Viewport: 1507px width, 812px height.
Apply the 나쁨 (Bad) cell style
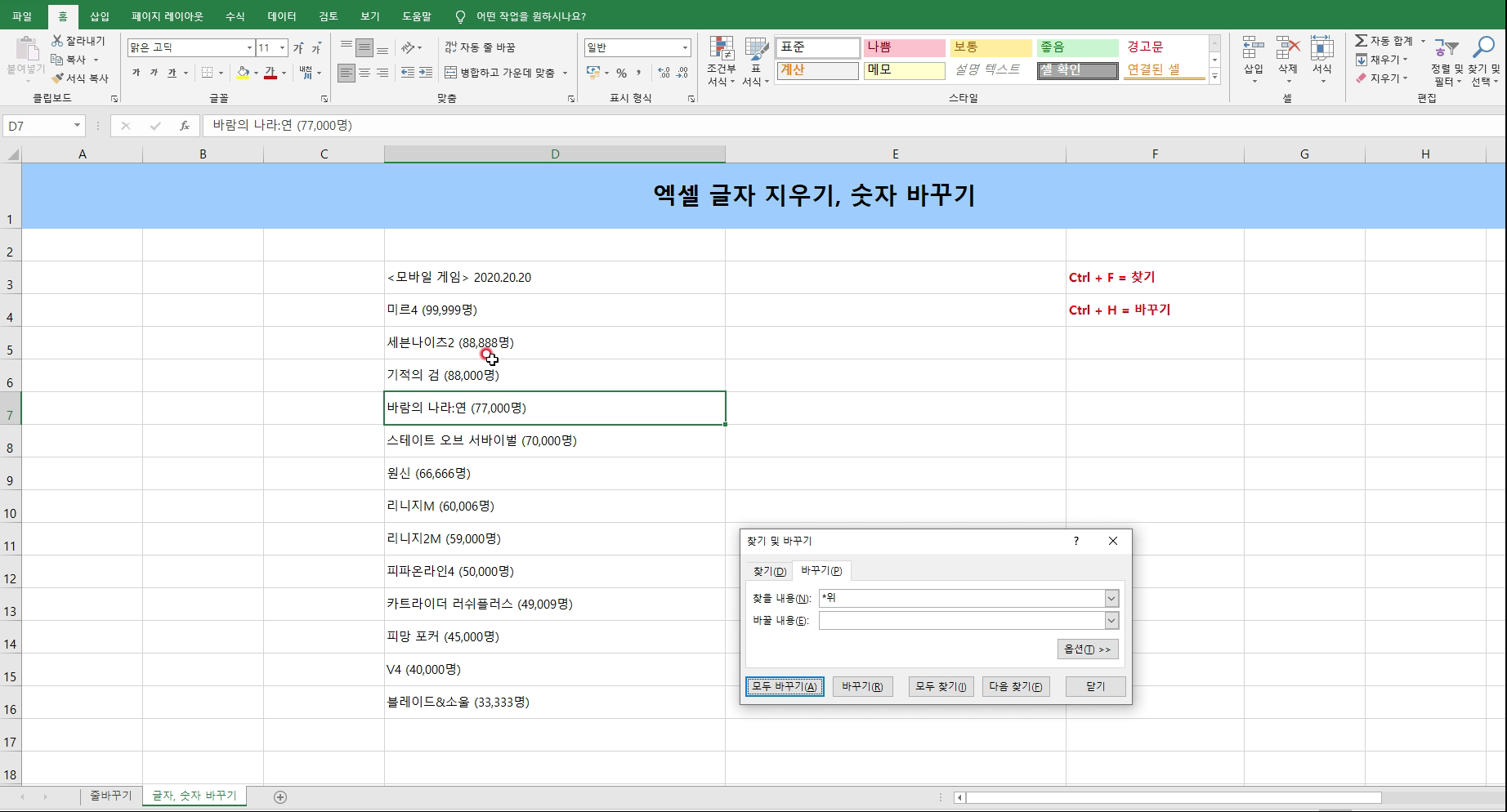(x=904, y=47)
